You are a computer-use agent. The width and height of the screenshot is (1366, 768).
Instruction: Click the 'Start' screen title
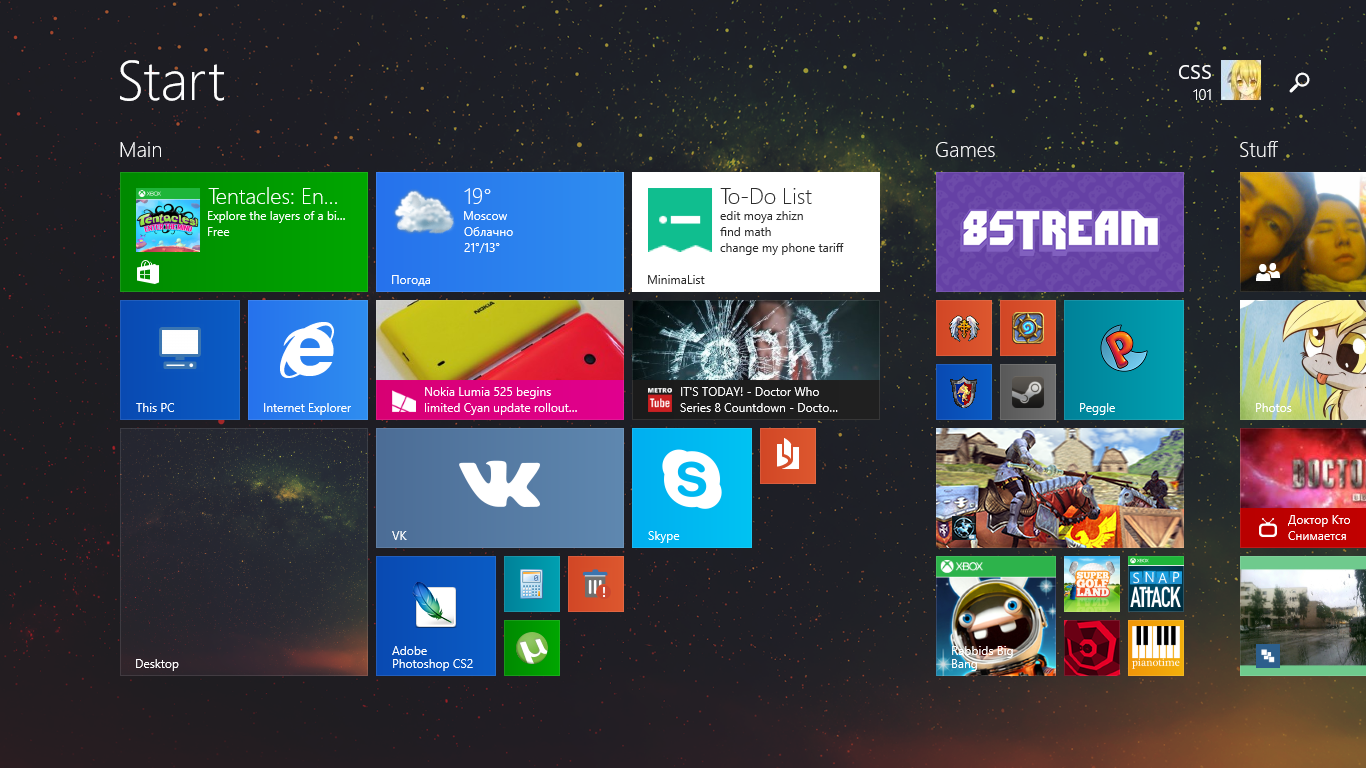click(172, 80)
